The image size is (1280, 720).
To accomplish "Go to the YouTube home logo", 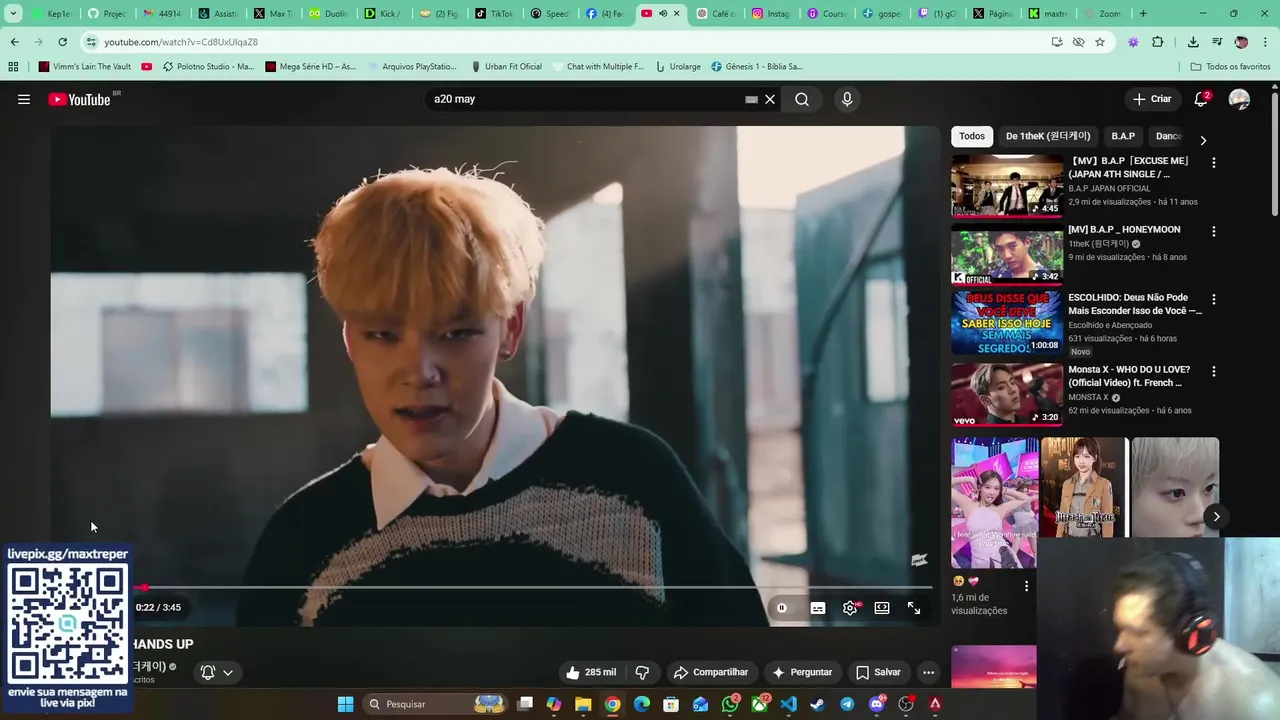I will click(80, 99).
